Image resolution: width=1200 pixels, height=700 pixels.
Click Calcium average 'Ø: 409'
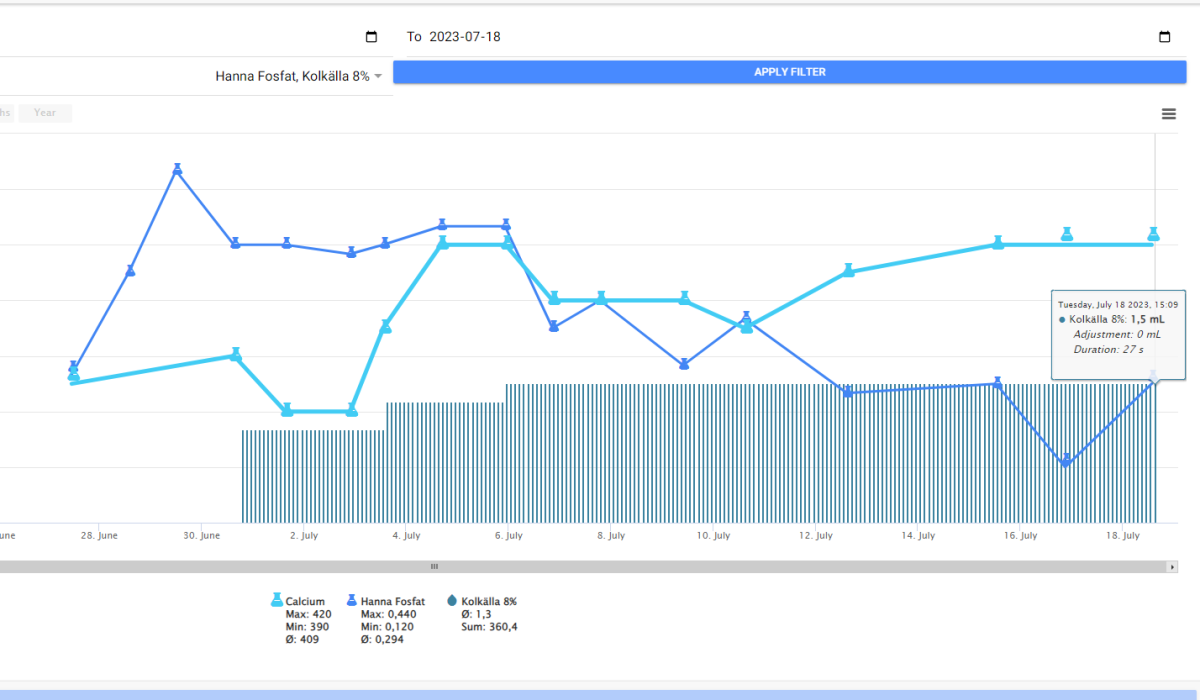pyautogui.click(x=302, y=640)
